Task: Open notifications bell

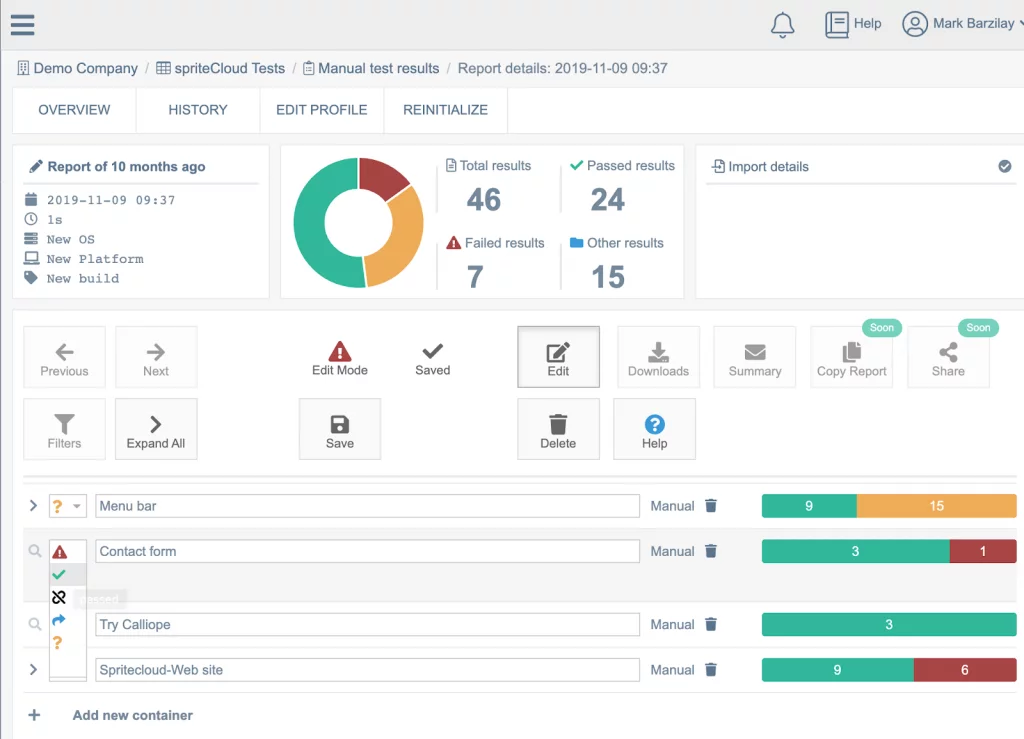Action: (782, 25)
